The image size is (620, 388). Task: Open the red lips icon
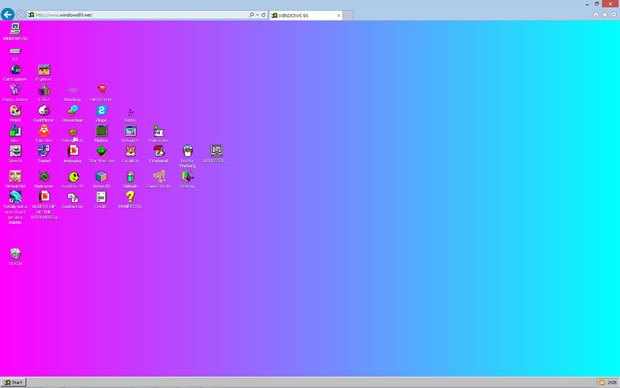[x=101, y=93]
